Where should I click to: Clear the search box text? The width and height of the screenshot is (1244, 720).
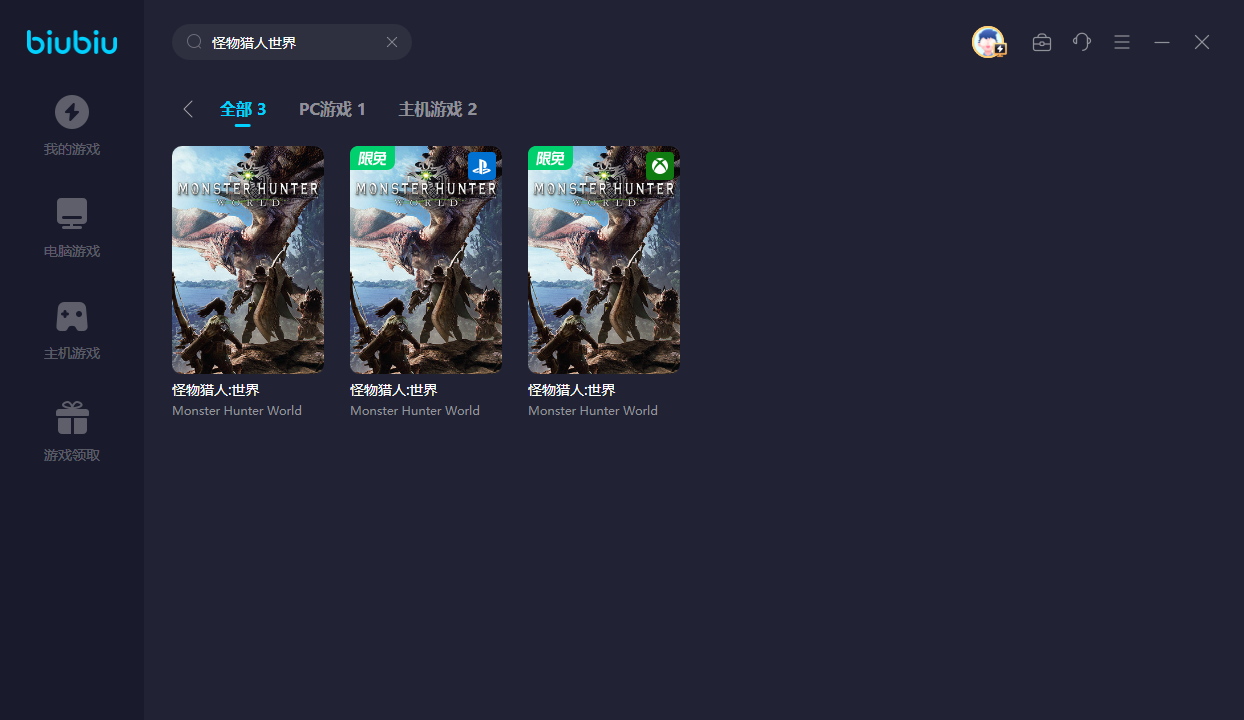(x=392, y=42)
